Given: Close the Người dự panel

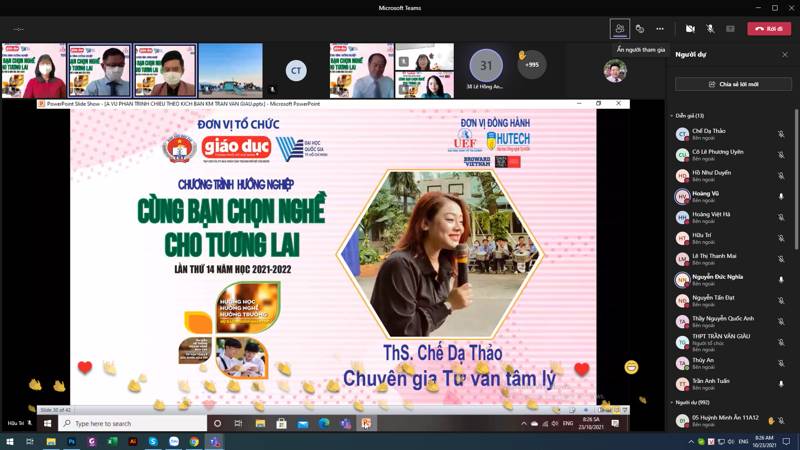Looking at the screenshot, I should click(x=785, y=54).
